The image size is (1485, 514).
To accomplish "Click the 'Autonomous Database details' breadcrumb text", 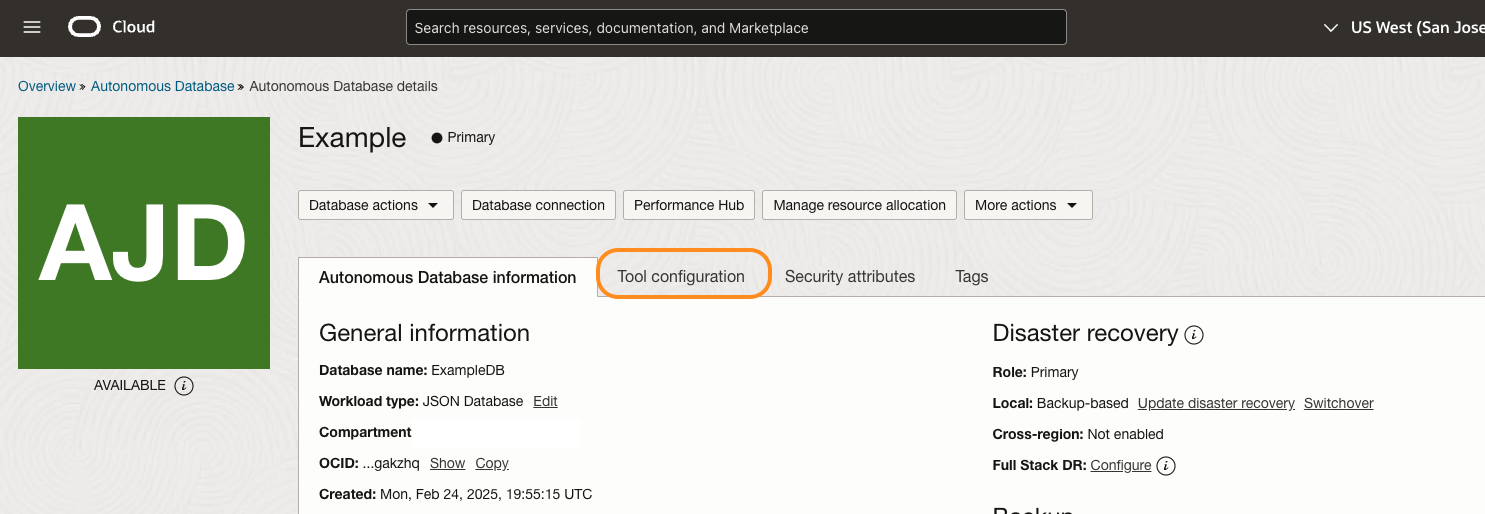I will pos(343,86).
